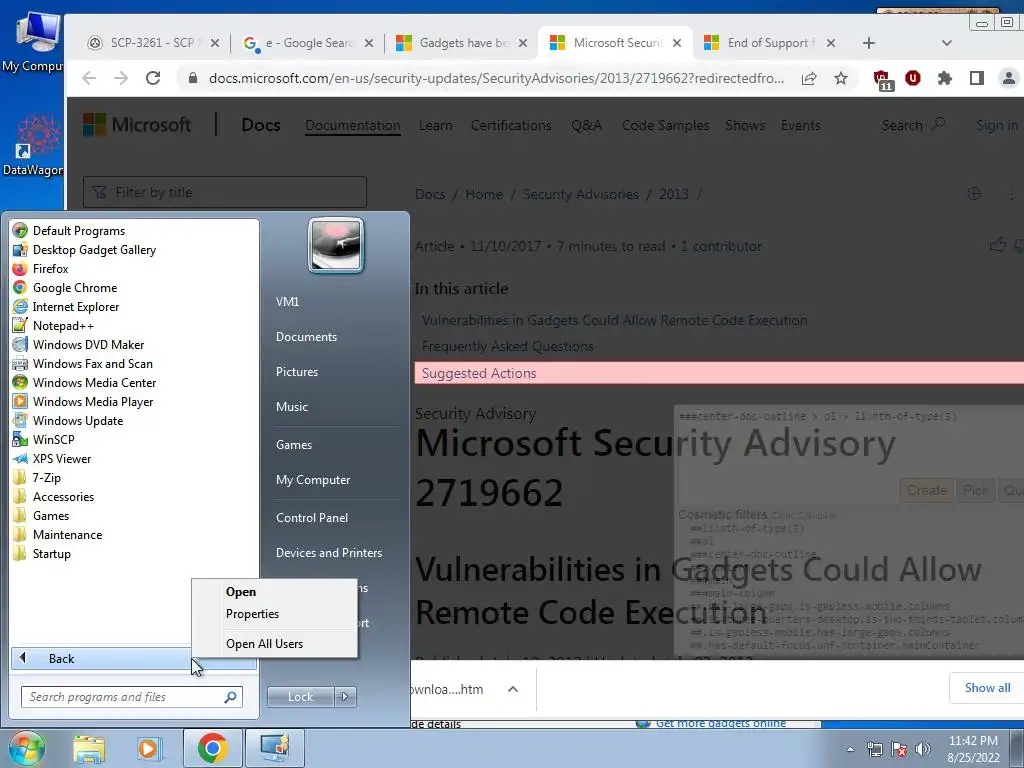Viewport: 1024px width, 768px height.
Task: Launch WinSCP from Start menu
Action: click(x=54, y=439)
